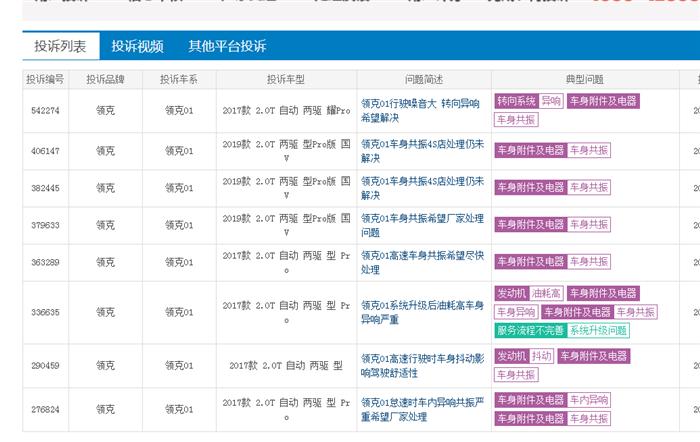Open complaint 领克01行驶噪音大 转向异响希望解决

(420, 111)
